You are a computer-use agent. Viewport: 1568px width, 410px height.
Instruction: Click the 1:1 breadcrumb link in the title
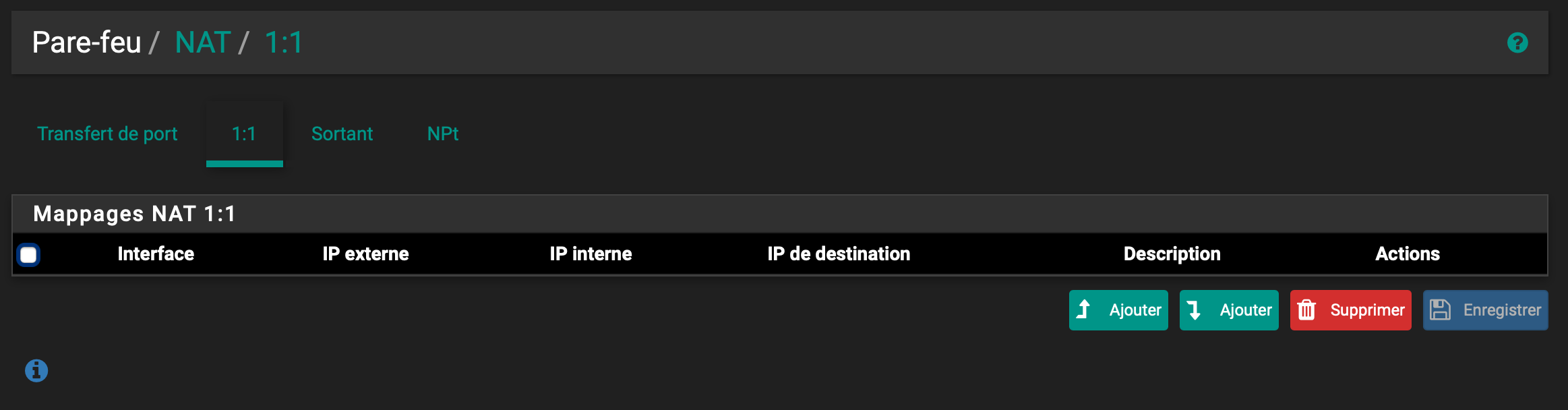(x=283, y=43)
